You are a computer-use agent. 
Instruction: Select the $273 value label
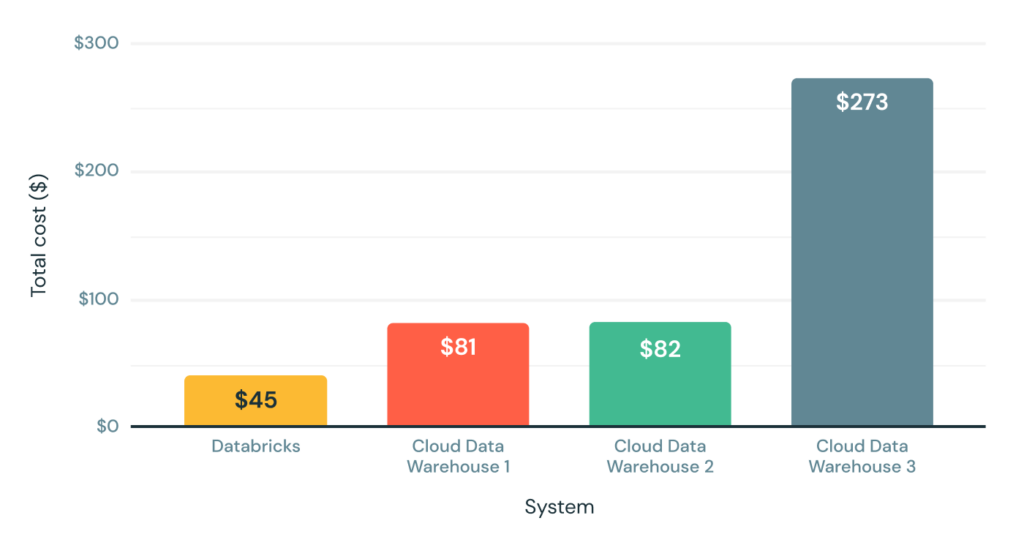tap(862, 102)
